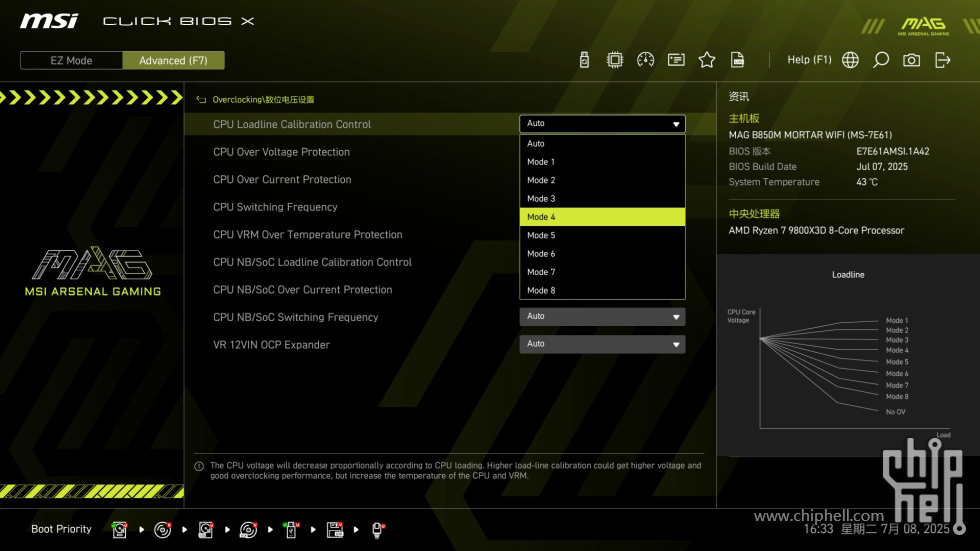Image resolution: width=980 pixels, height=551 pixels.
Task: Open the CPU NB/SoC Switching Frequency dropdown
Action: (602, 317)
